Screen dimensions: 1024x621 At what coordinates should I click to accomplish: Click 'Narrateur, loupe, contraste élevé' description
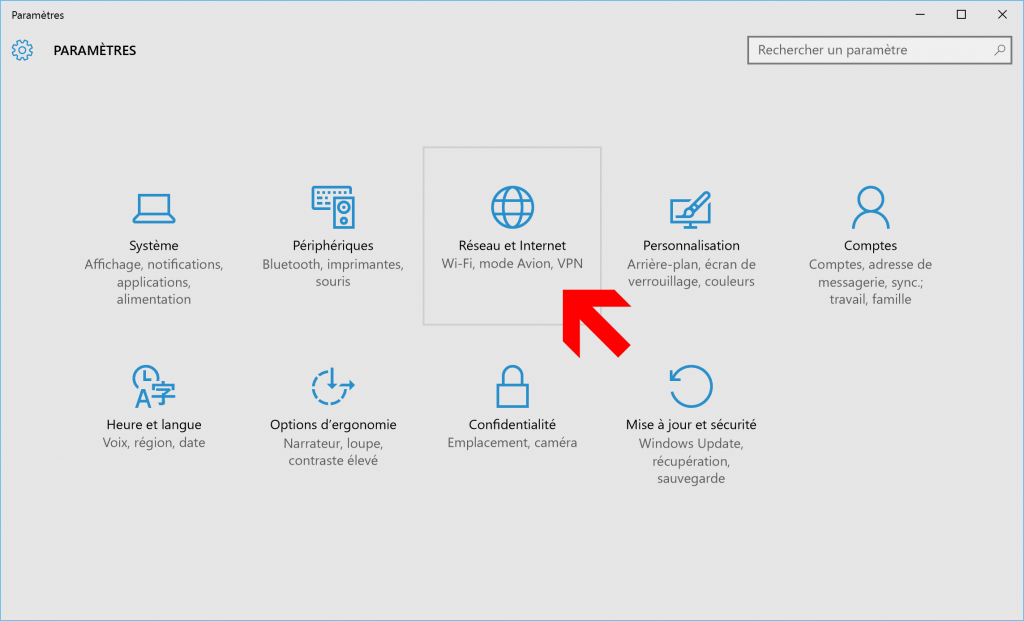[x=333, y=452]
